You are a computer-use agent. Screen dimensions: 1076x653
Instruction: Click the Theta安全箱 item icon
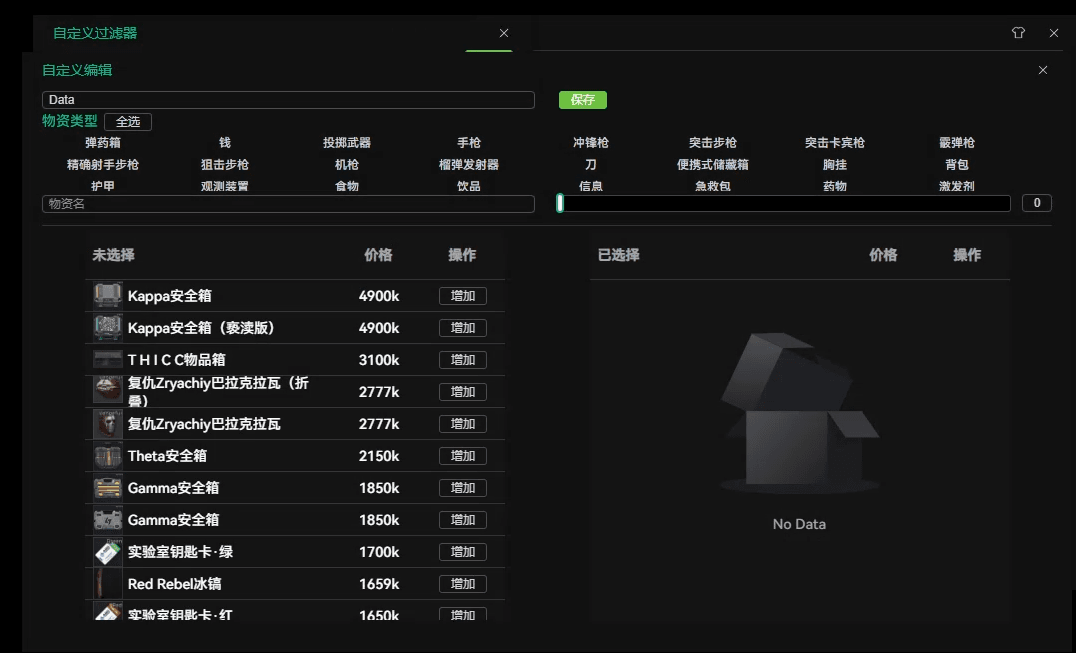108,456
